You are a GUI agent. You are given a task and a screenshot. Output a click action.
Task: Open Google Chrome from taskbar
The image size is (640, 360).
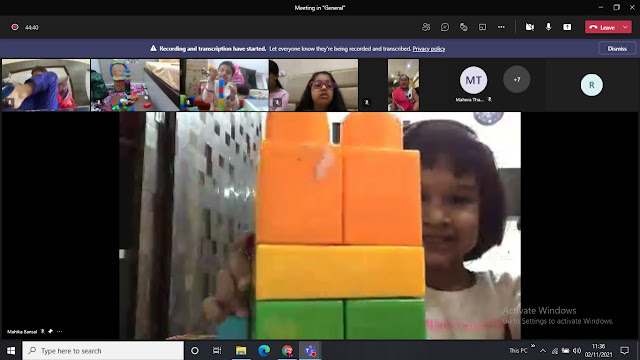coord(287,351)
